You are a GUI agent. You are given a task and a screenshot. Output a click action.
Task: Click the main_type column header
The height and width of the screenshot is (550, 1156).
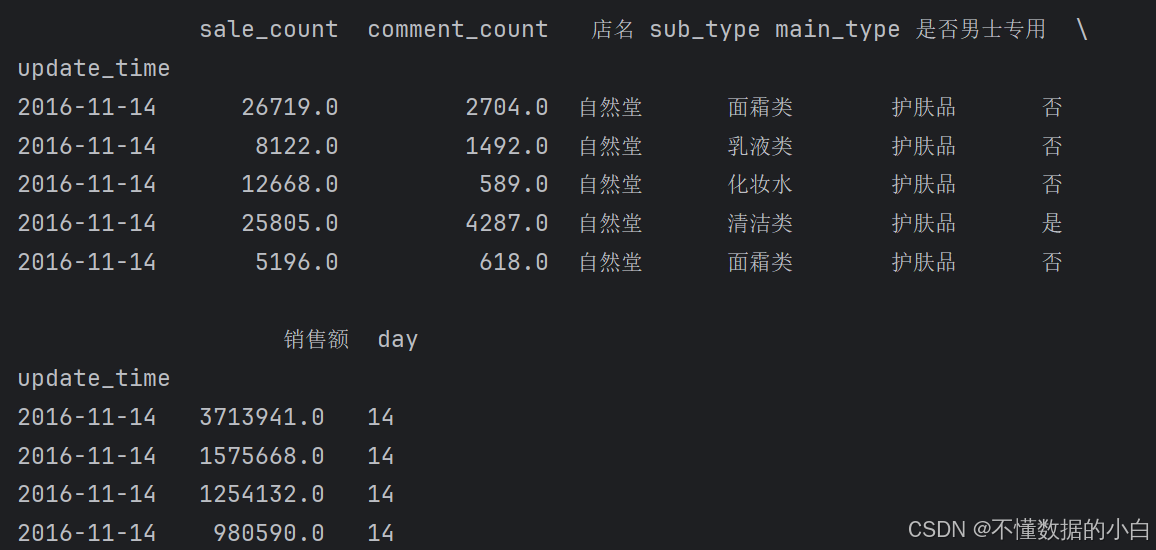click(838, 29)
